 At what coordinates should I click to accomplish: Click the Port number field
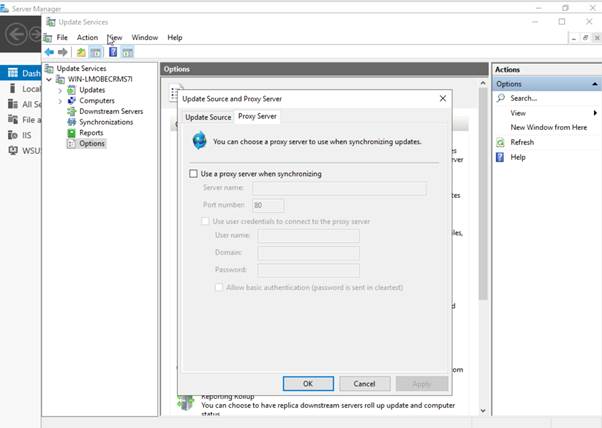click(267, 204)
